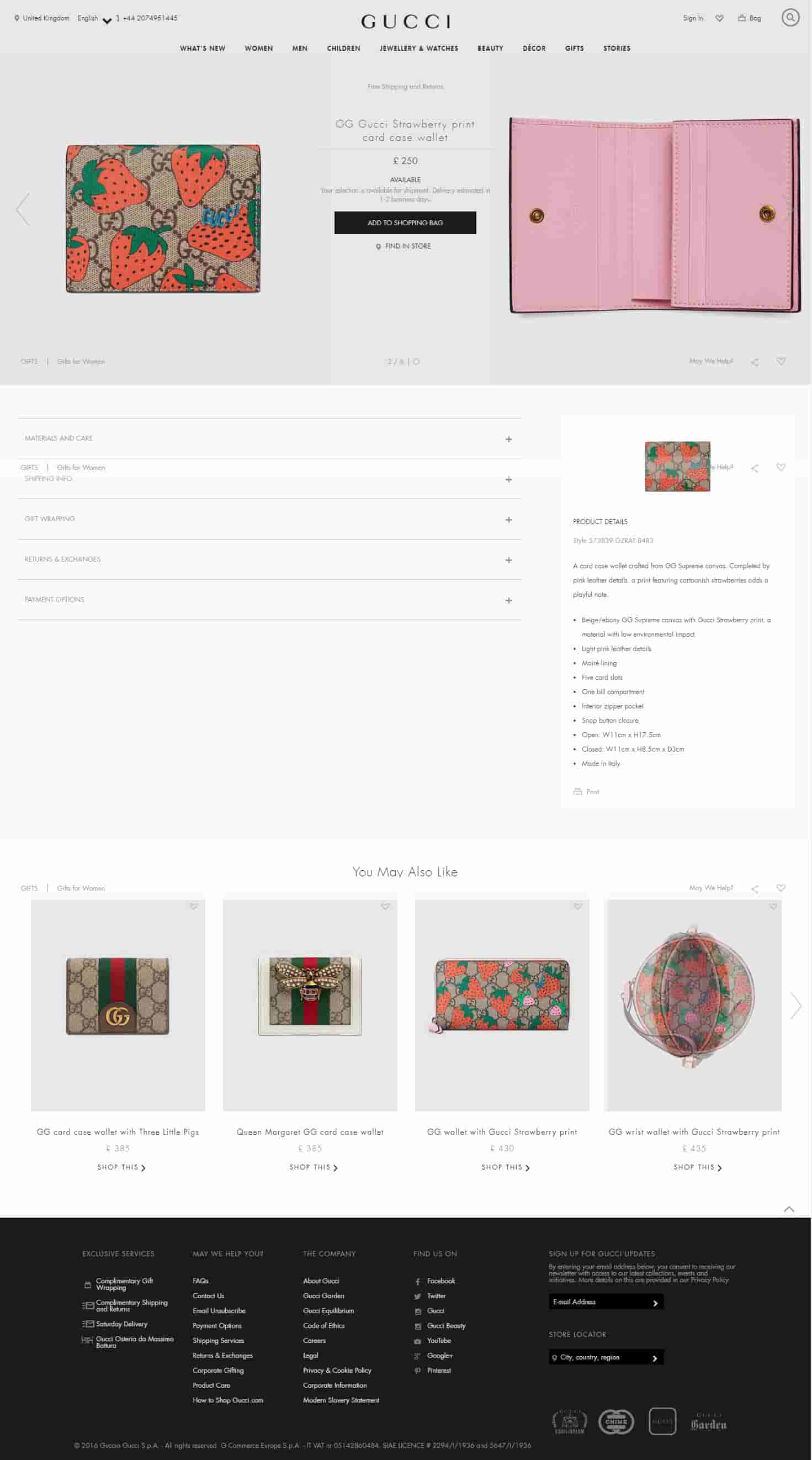Click the back-to-top arrow above footer
The width and height of the screenshot is (812, 1460).
[x=789, y=1209]
